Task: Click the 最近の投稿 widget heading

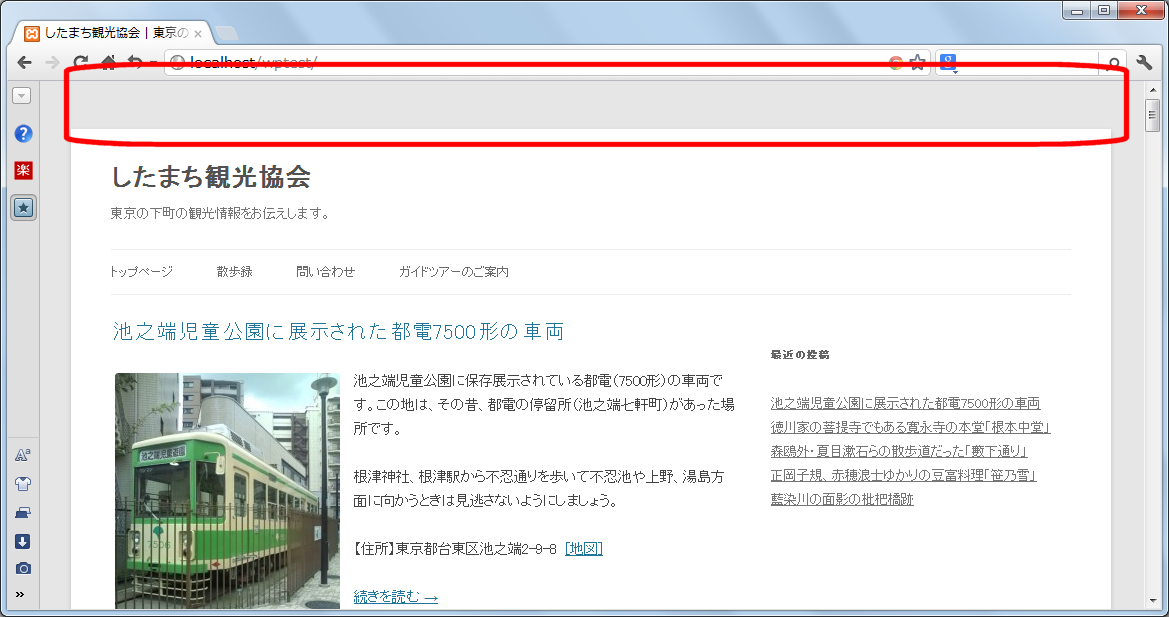Action: (800, 355)
